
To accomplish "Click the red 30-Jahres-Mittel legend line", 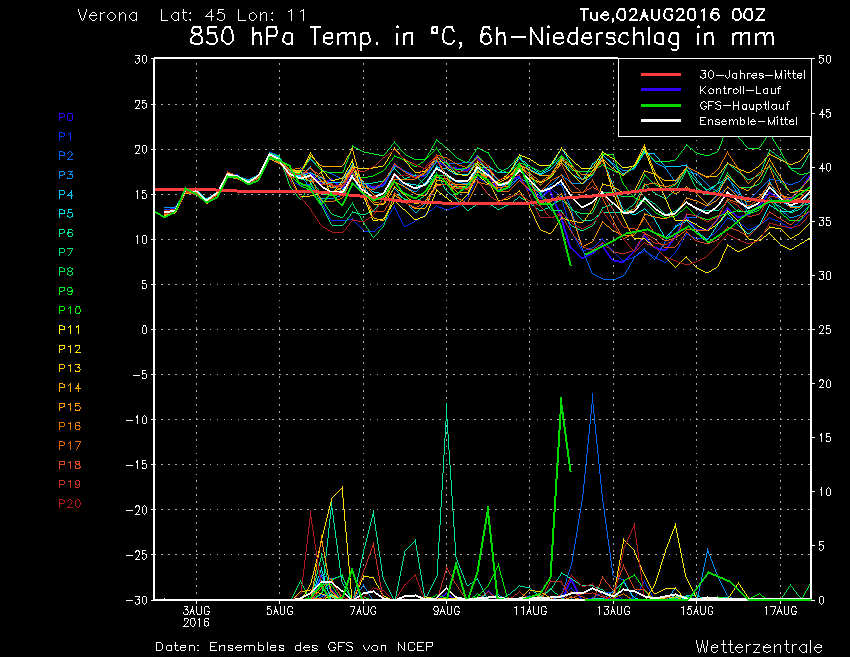I will point(661,74).
